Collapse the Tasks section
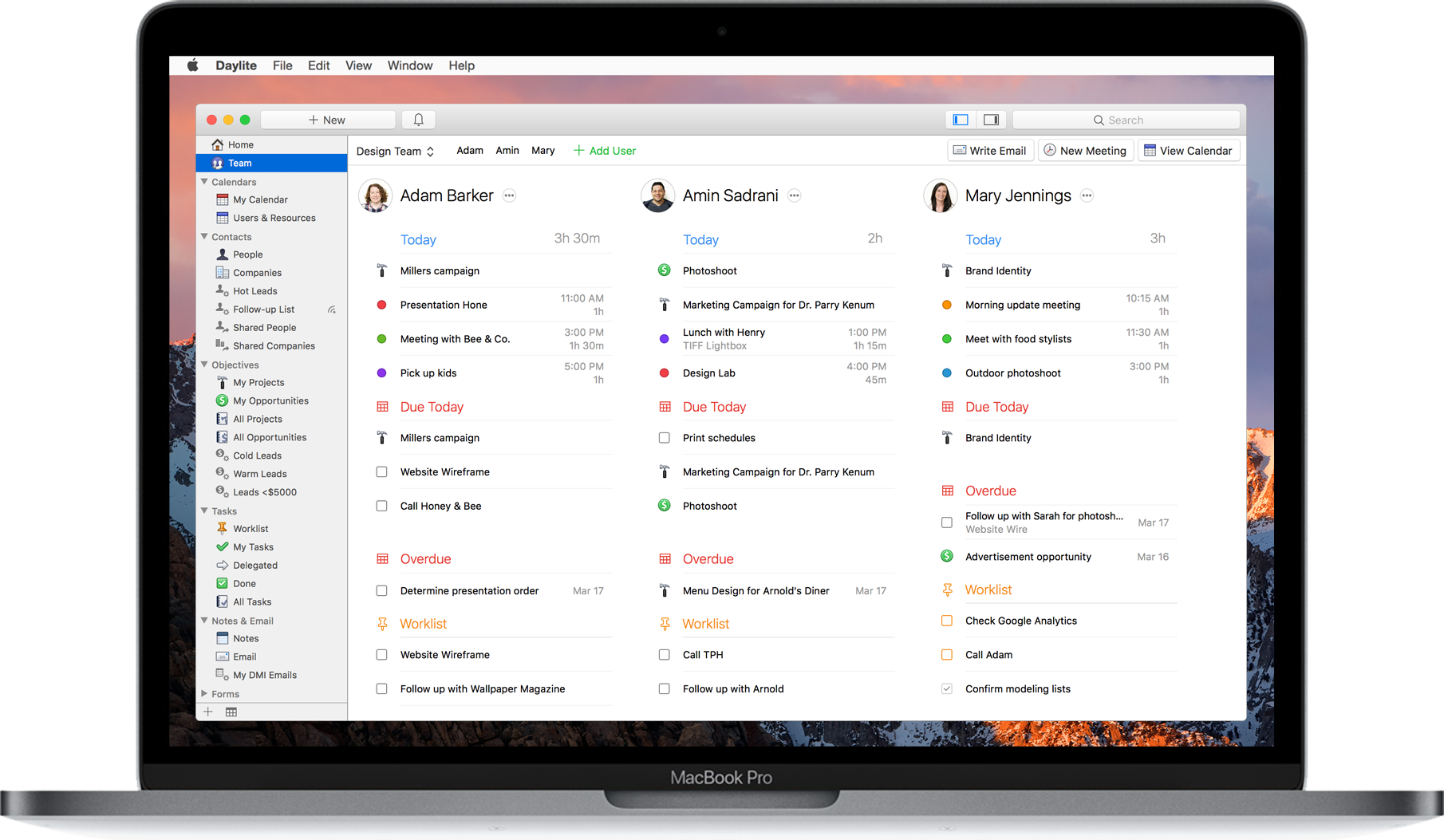 [204, 511]
